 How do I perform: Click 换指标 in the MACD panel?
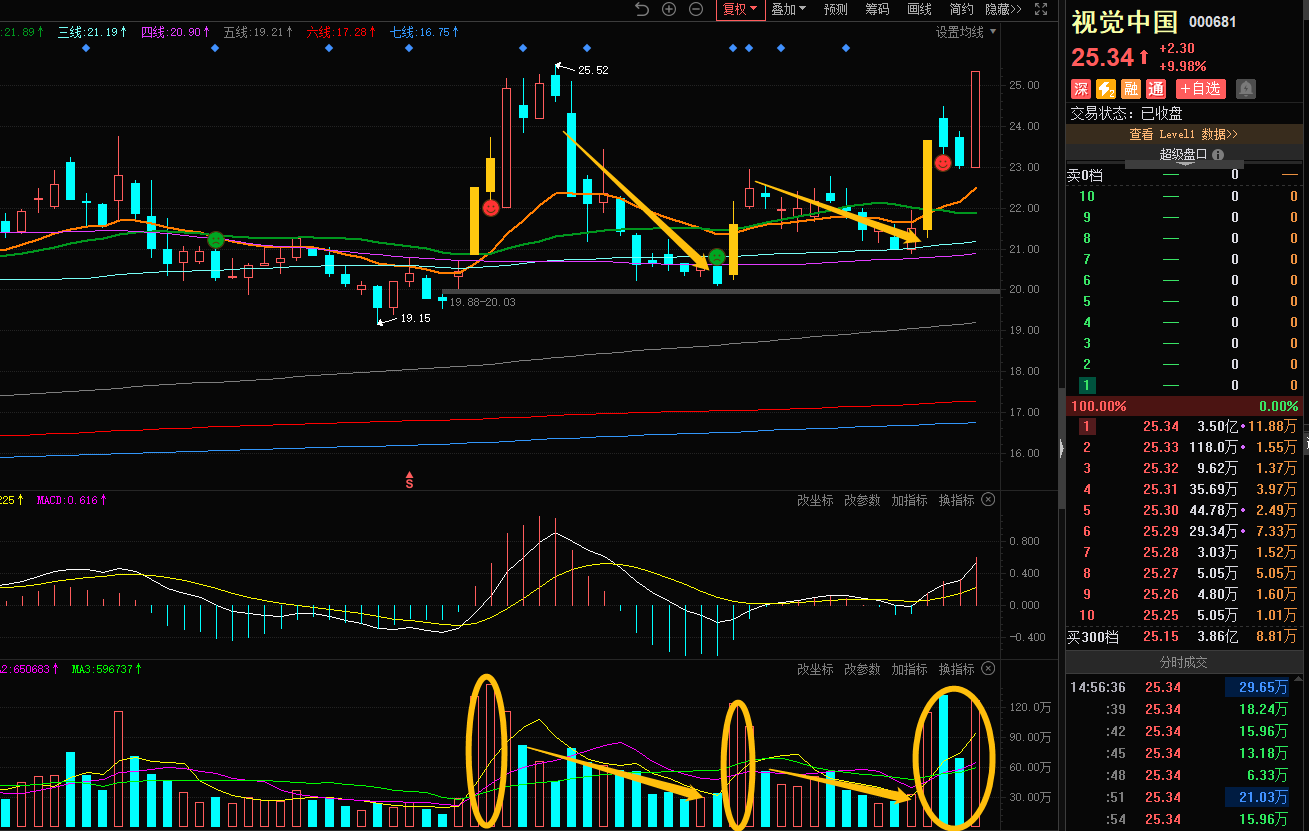955,500
